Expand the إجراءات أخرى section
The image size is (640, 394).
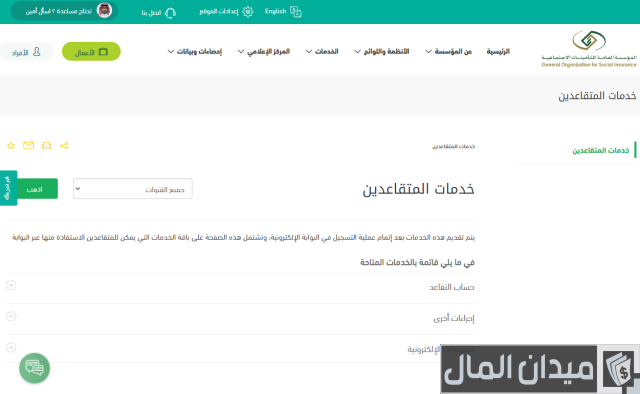point(11,316)
